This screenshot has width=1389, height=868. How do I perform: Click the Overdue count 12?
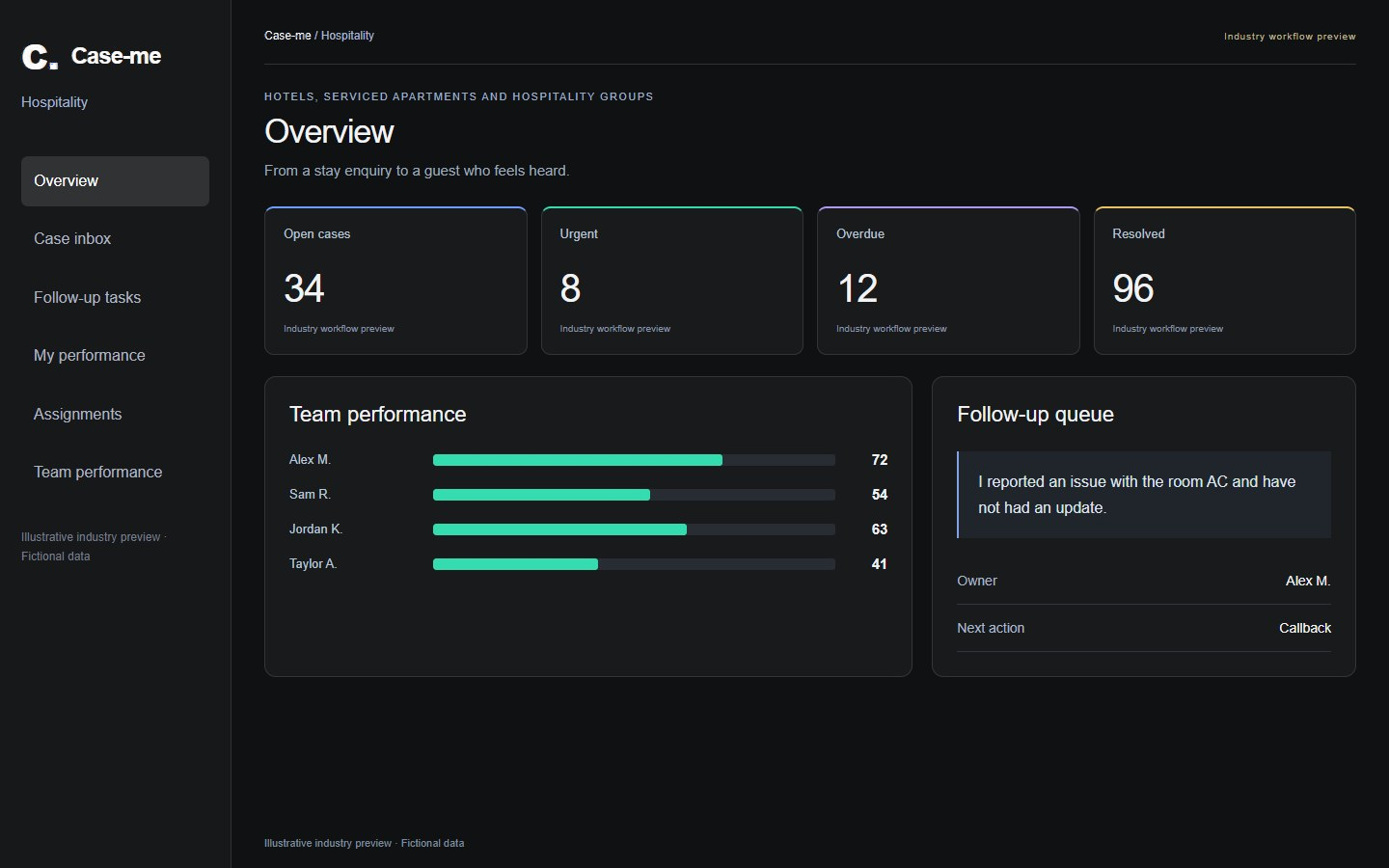tap(857, 288)
